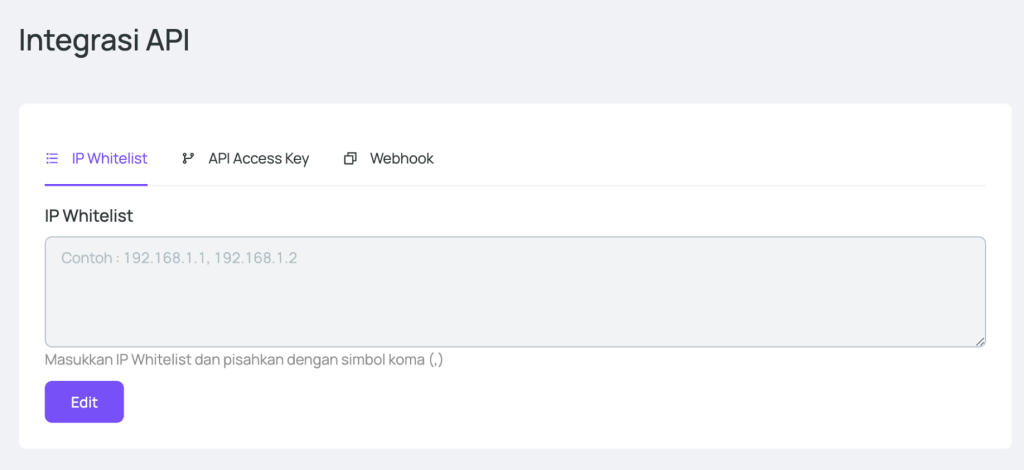This screenshot has height=470, width=1024.
Task: Click the blank white area right of Edit button
Action: coord(550,402)
